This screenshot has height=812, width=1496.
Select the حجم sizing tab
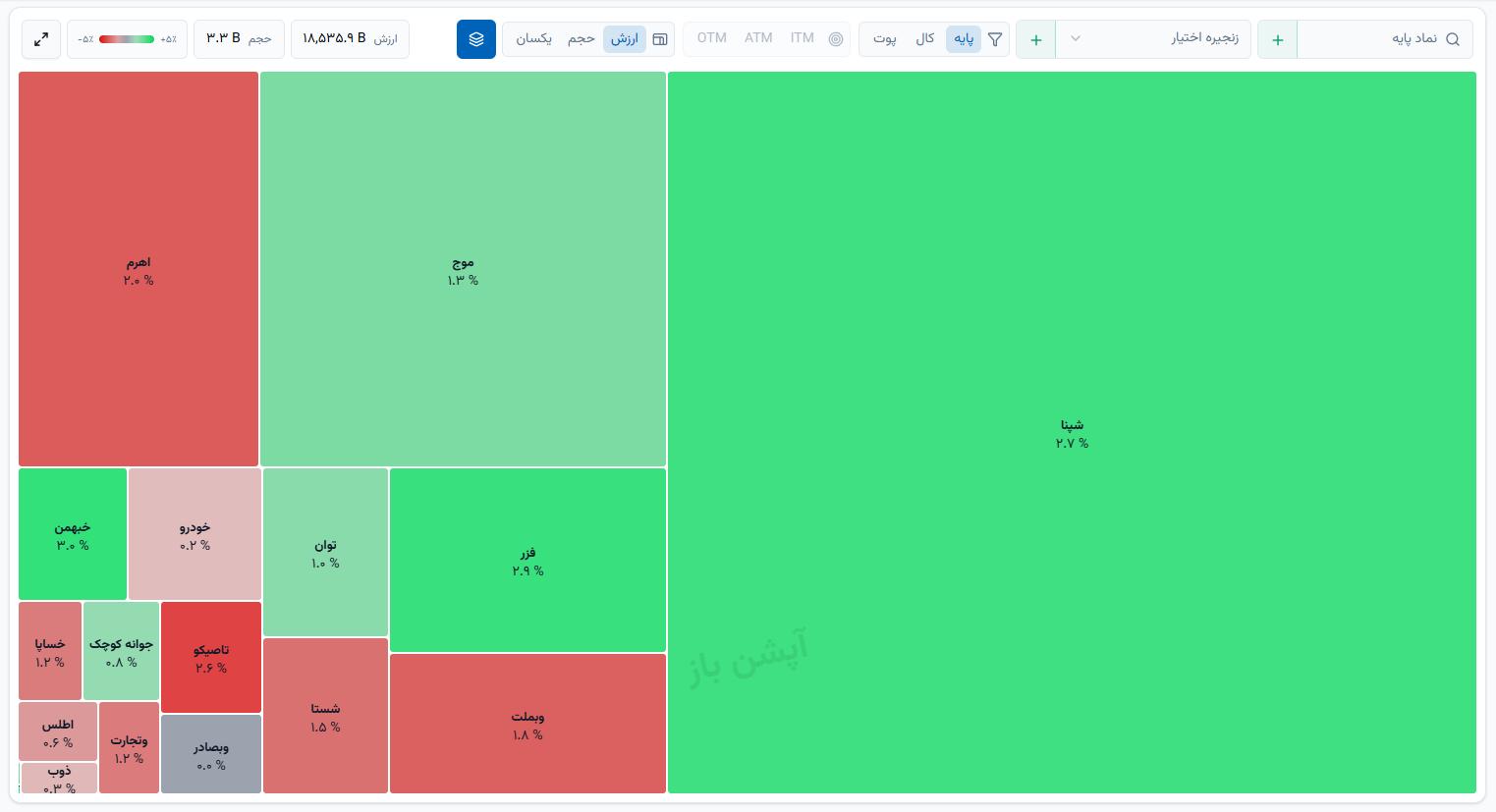point(582,38)
